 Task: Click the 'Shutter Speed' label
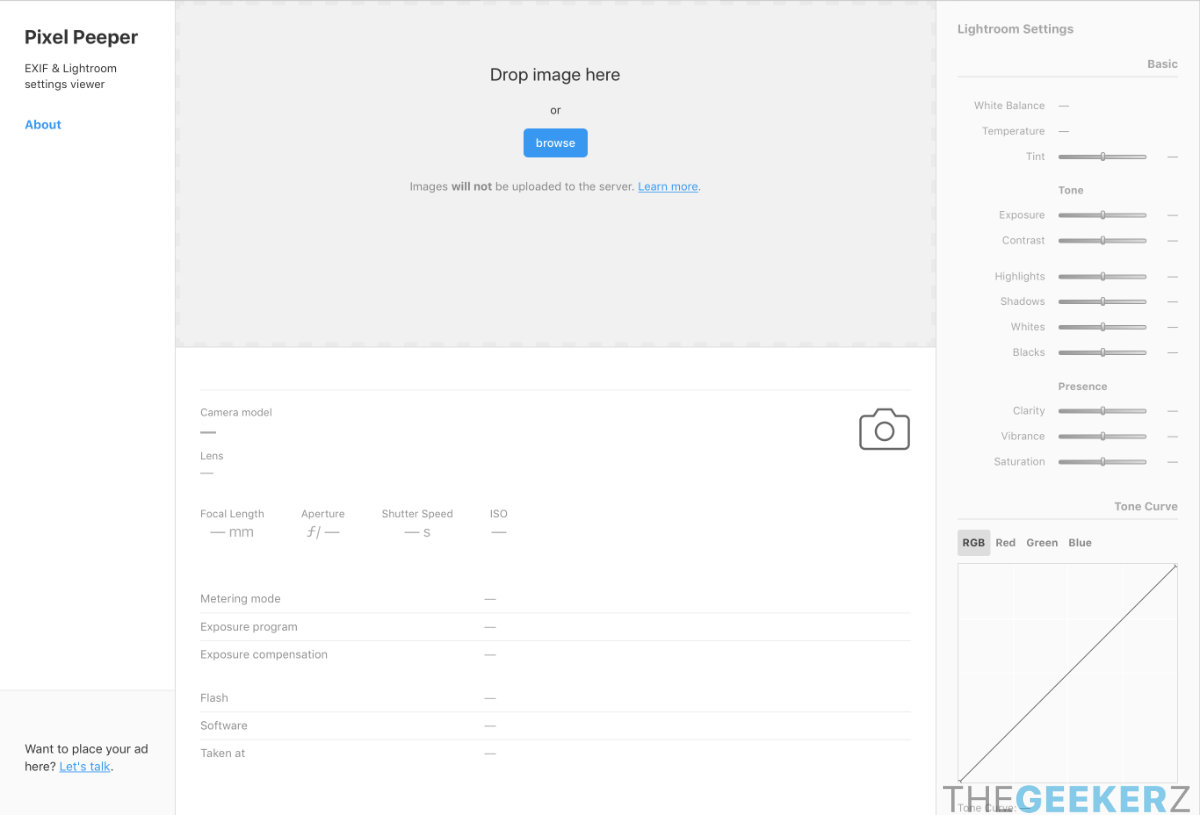(417, 514)
